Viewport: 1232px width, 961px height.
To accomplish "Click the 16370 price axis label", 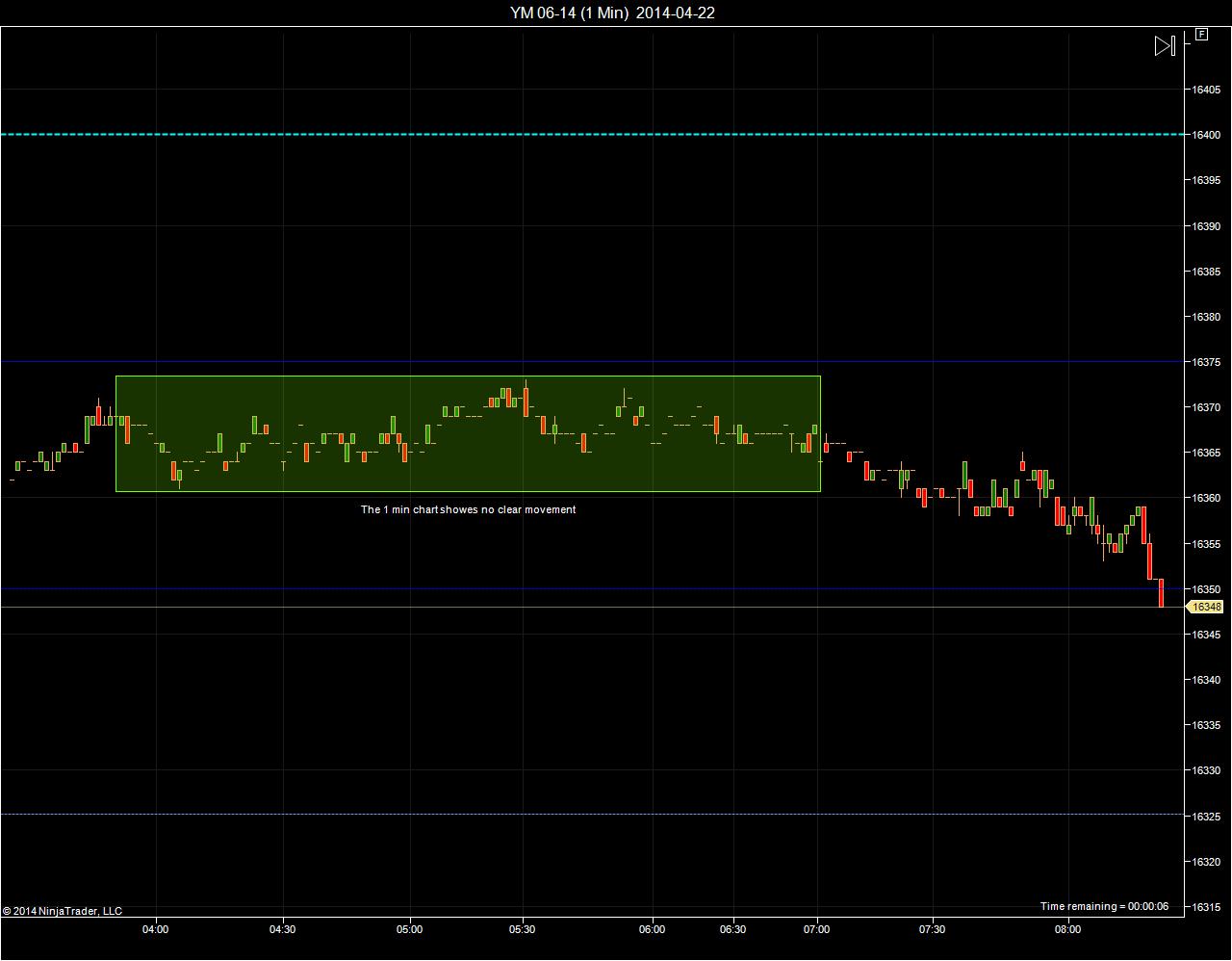I will point(1206,407).
